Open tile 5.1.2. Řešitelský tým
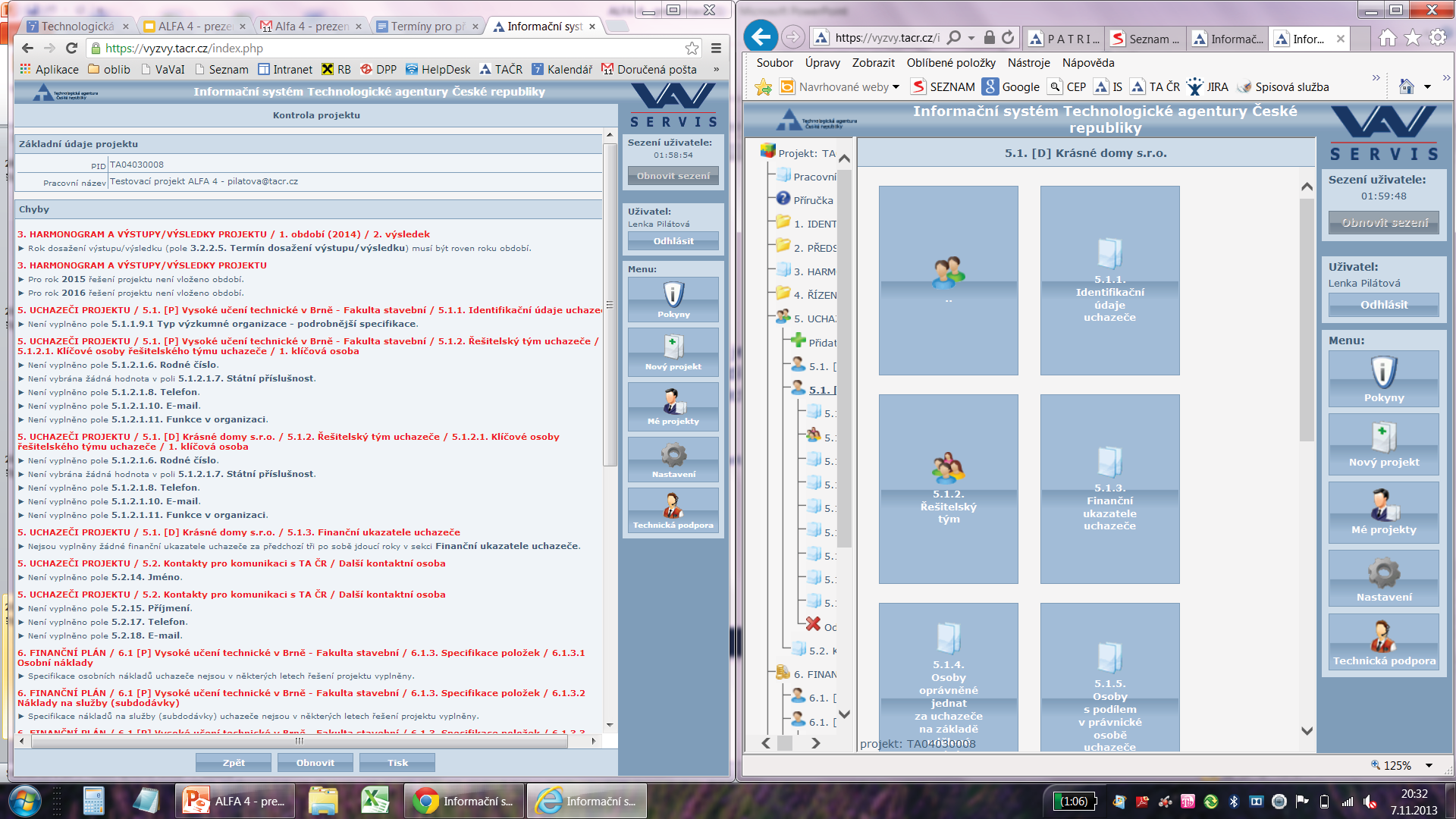 (949, 489)
